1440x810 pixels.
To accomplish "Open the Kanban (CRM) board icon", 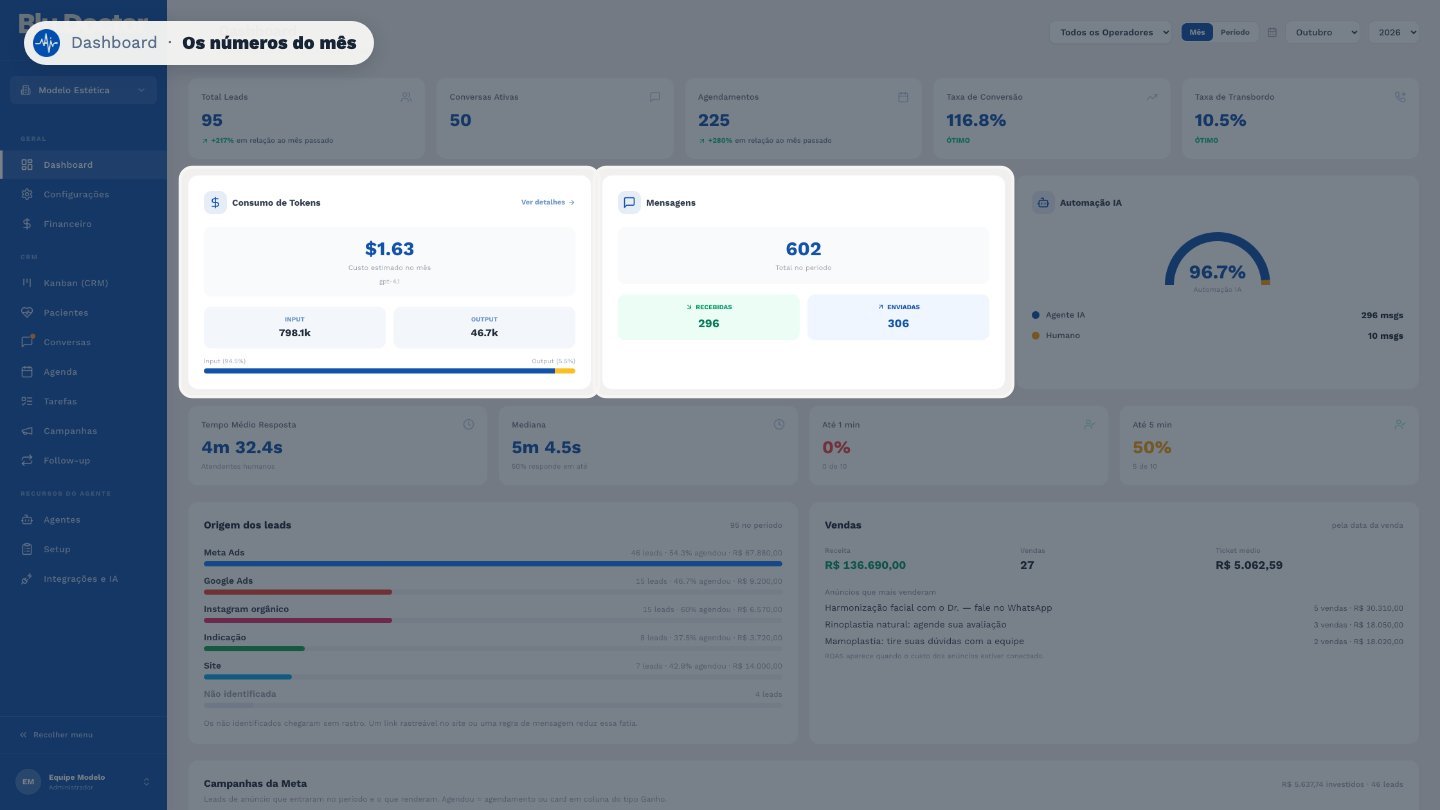I will coord(27,283).
